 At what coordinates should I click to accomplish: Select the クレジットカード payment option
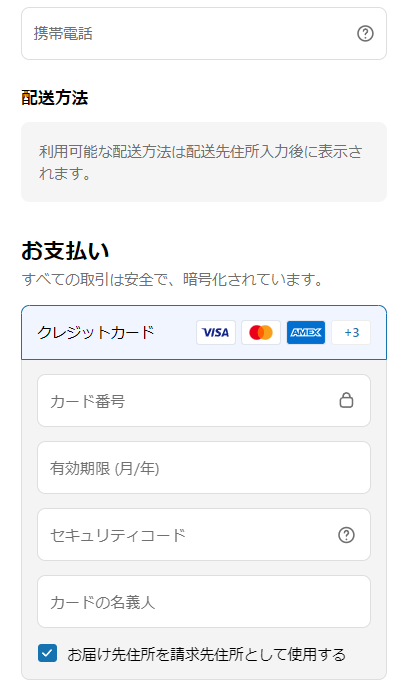204,332
